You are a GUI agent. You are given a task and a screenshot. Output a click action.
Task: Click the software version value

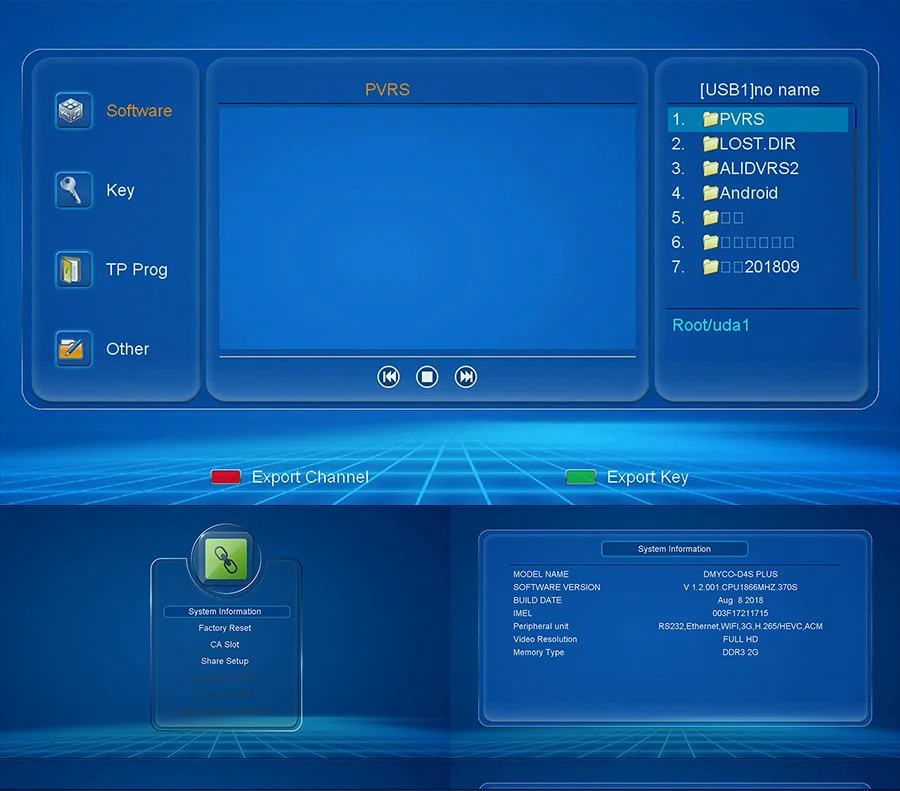740,587
